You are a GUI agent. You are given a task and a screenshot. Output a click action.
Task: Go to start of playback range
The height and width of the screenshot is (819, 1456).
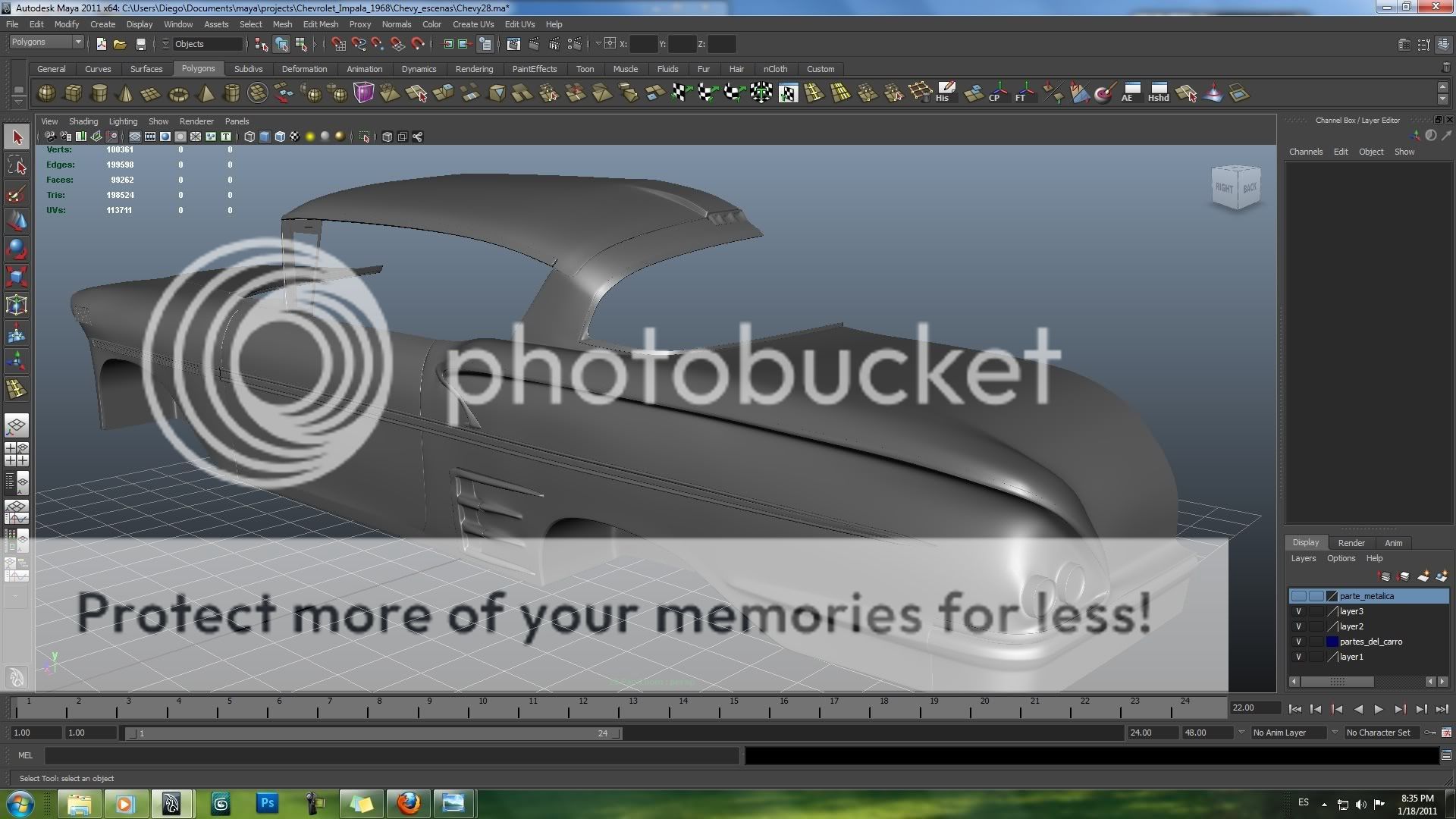click(x=1294, y=709)
